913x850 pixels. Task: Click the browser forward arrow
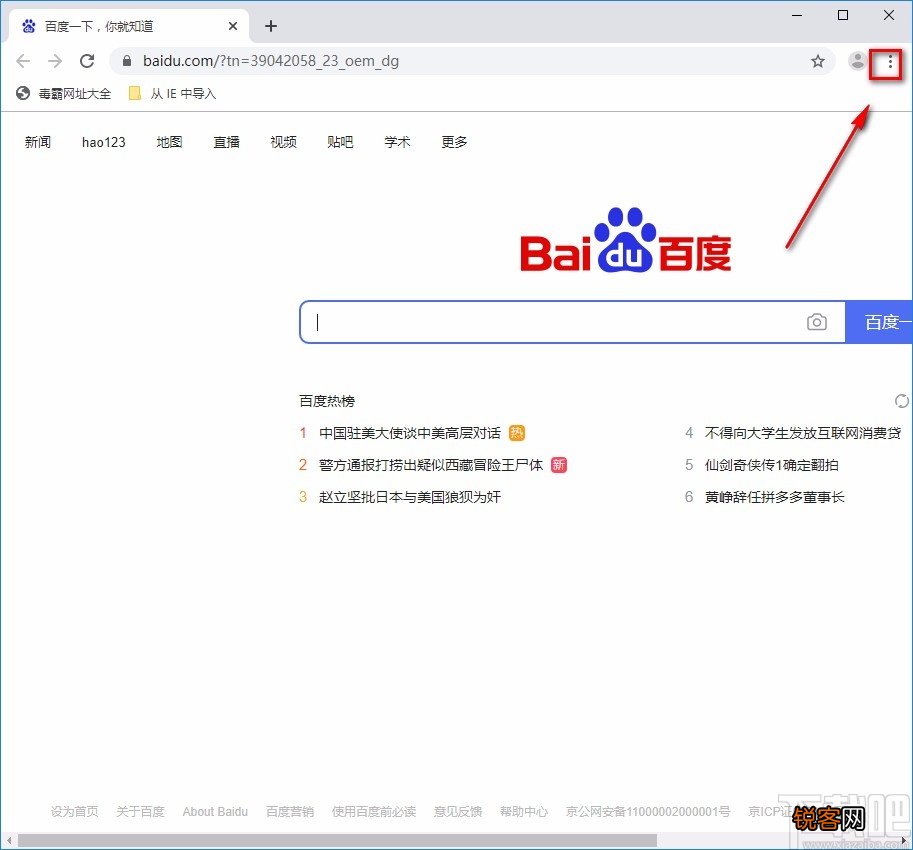pyautogui.click(x=55, y=61)
